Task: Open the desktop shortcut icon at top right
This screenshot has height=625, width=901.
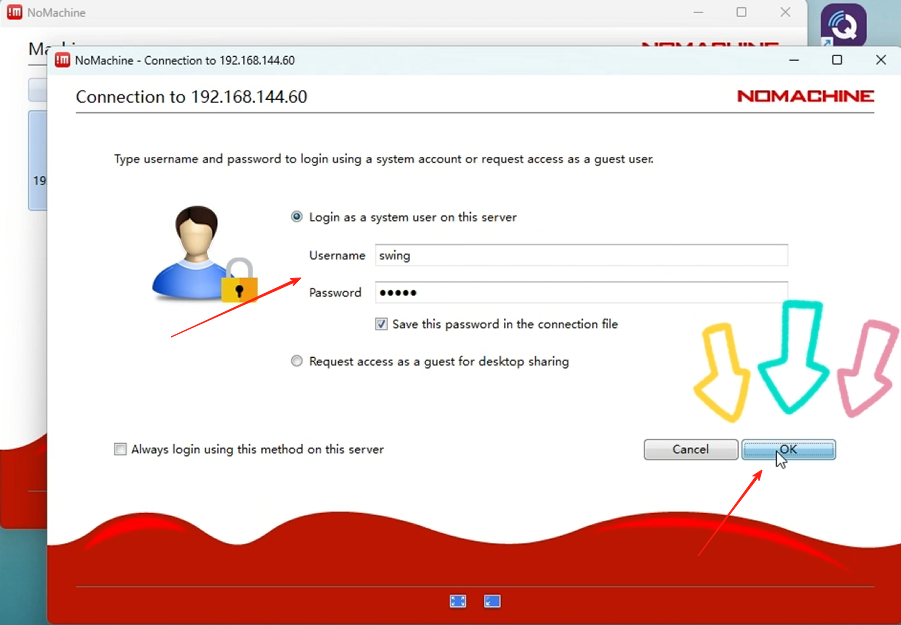Action: tap(844, 25)
